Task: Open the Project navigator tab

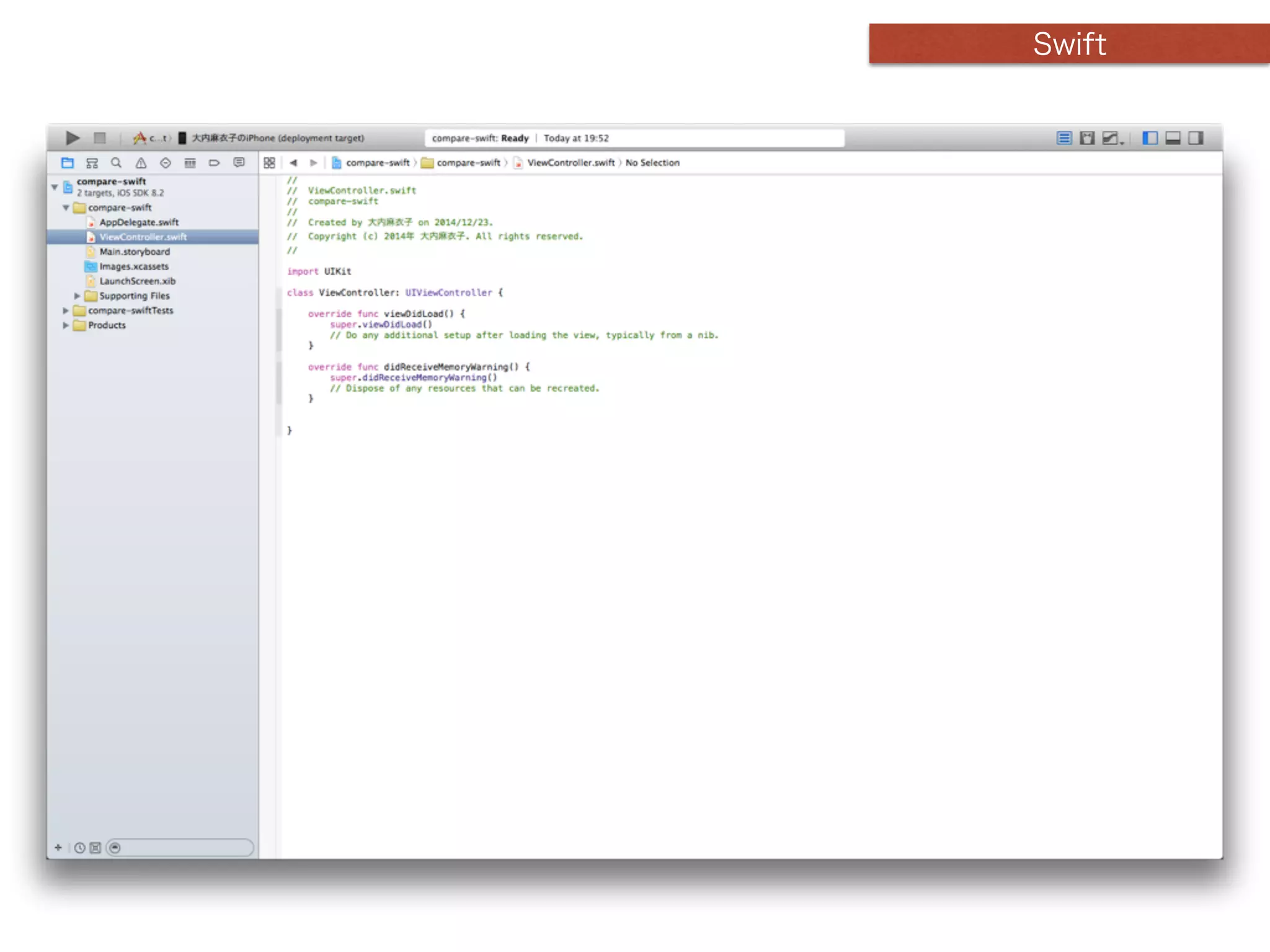Action: click(68, 163)
